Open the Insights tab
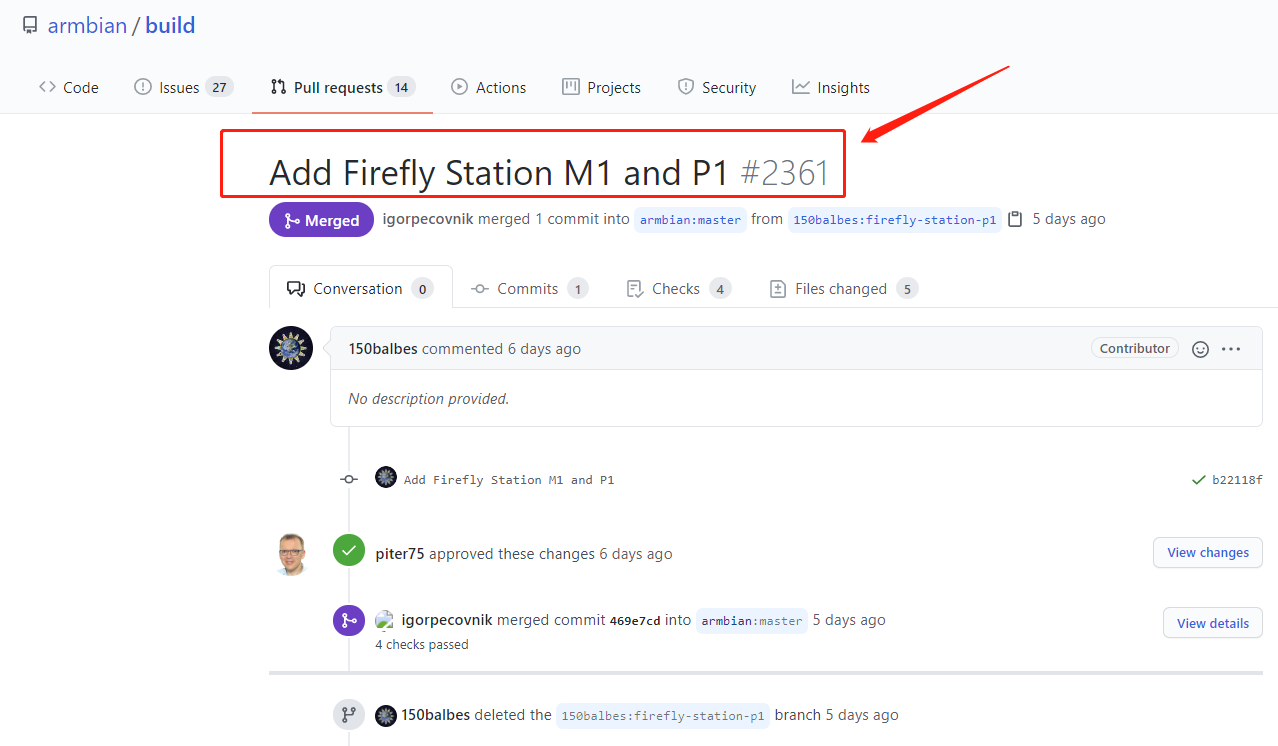 [x=830, y=87]
